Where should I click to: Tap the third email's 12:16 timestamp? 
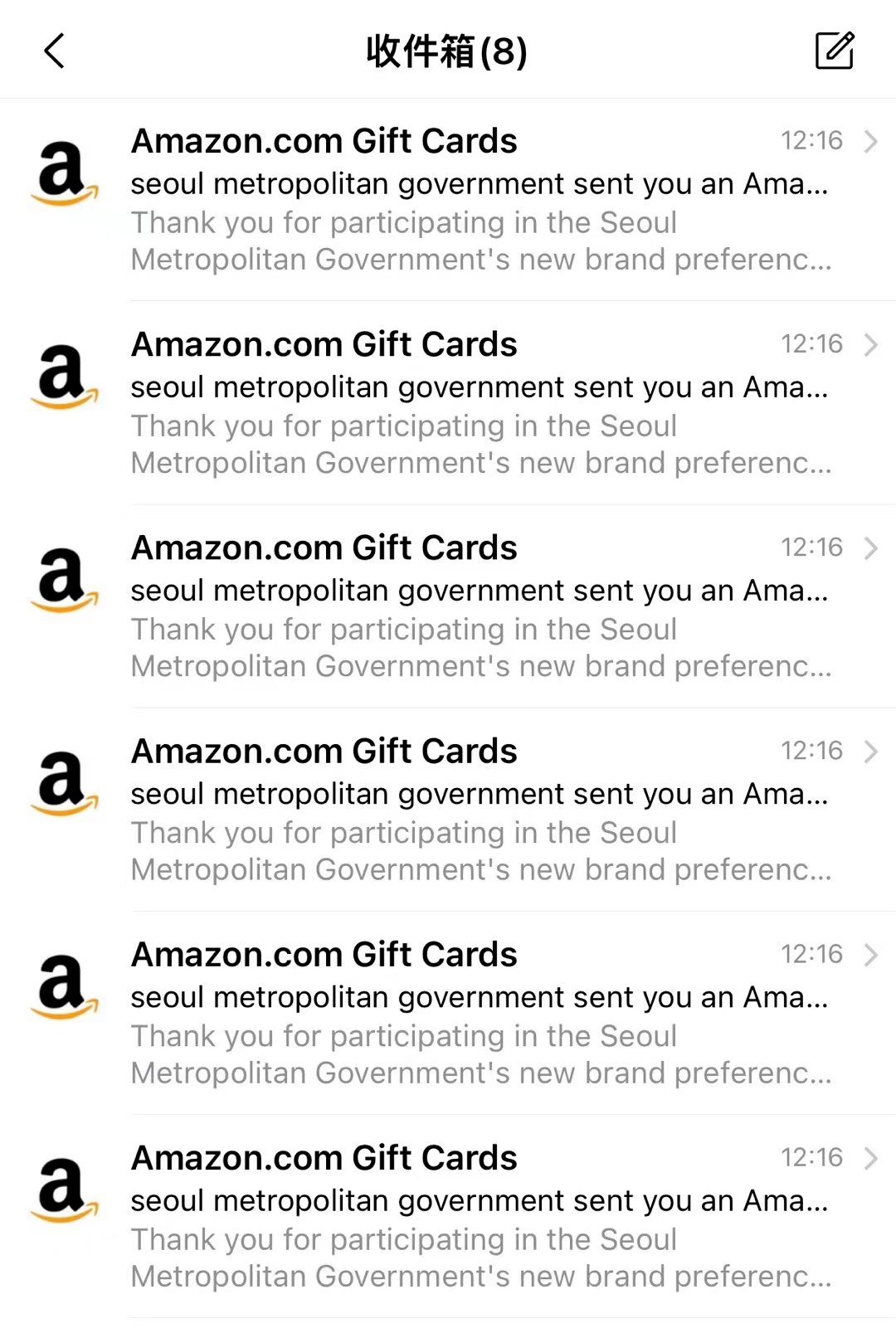pos(811,547)
